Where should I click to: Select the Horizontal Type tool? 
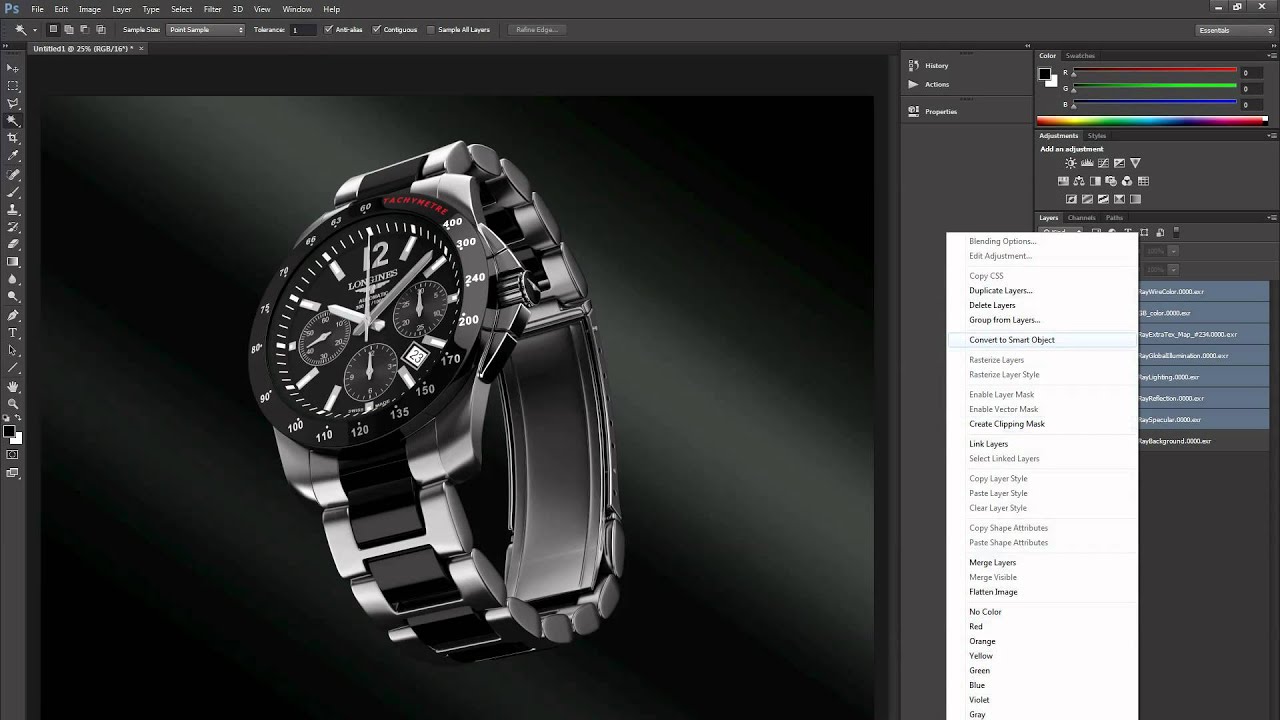coord(13,333)
